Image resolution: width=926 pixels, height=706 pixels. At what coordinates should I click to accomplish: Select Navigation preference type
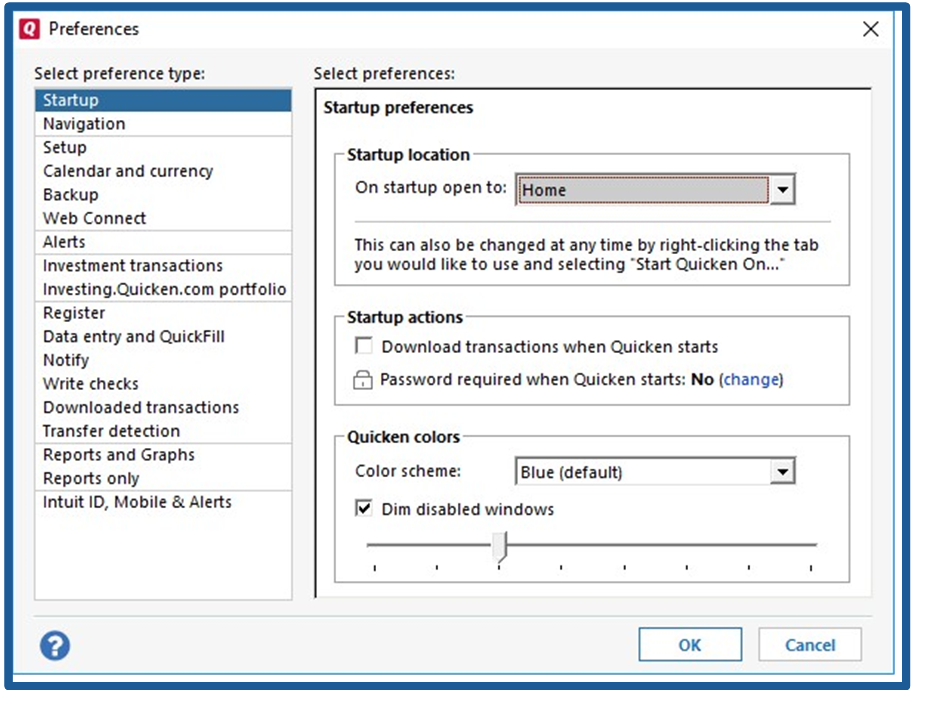click(x=84, y=124)
